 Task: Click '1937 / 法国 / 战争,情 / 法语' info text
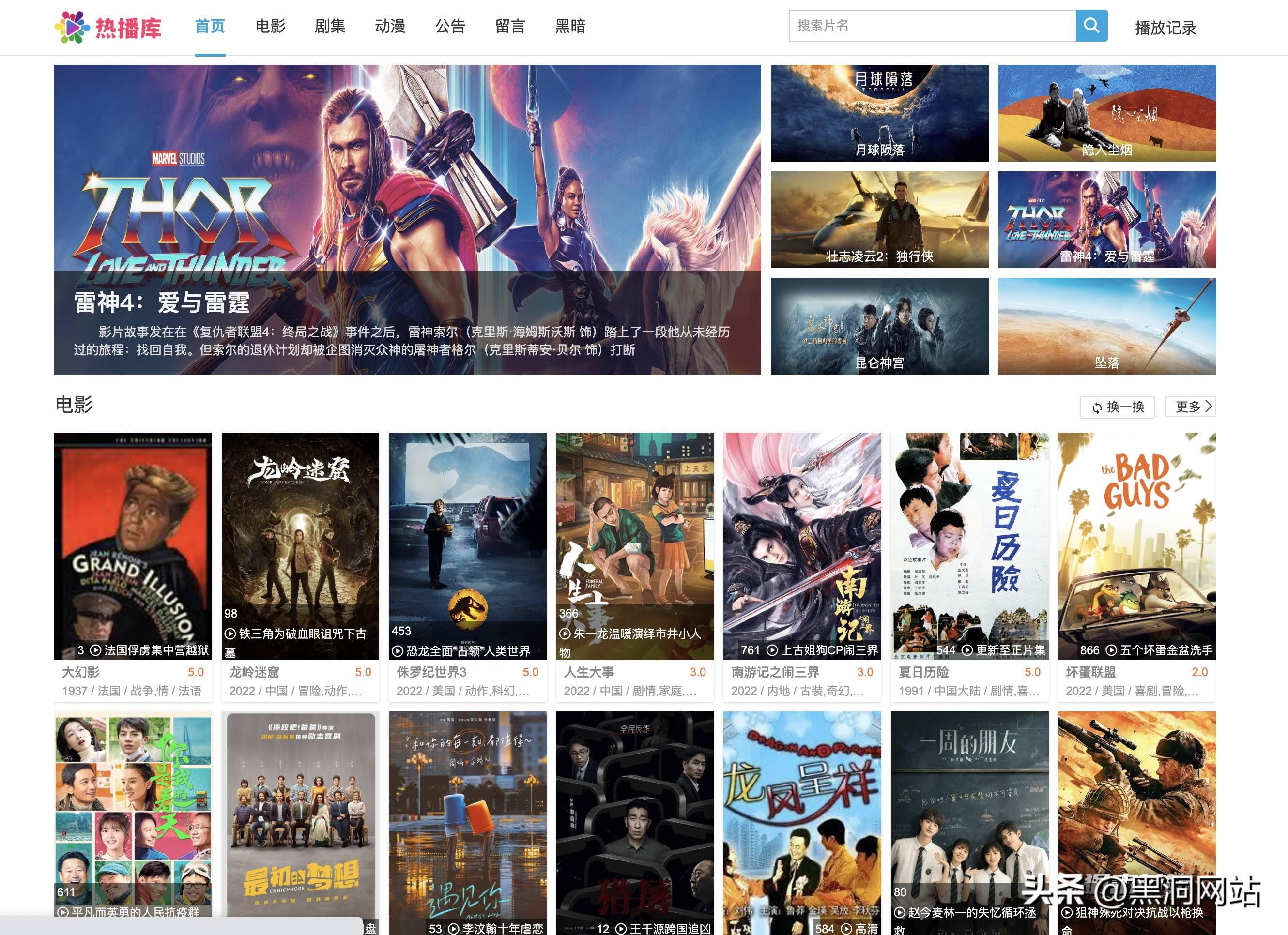tap(132, 691)
